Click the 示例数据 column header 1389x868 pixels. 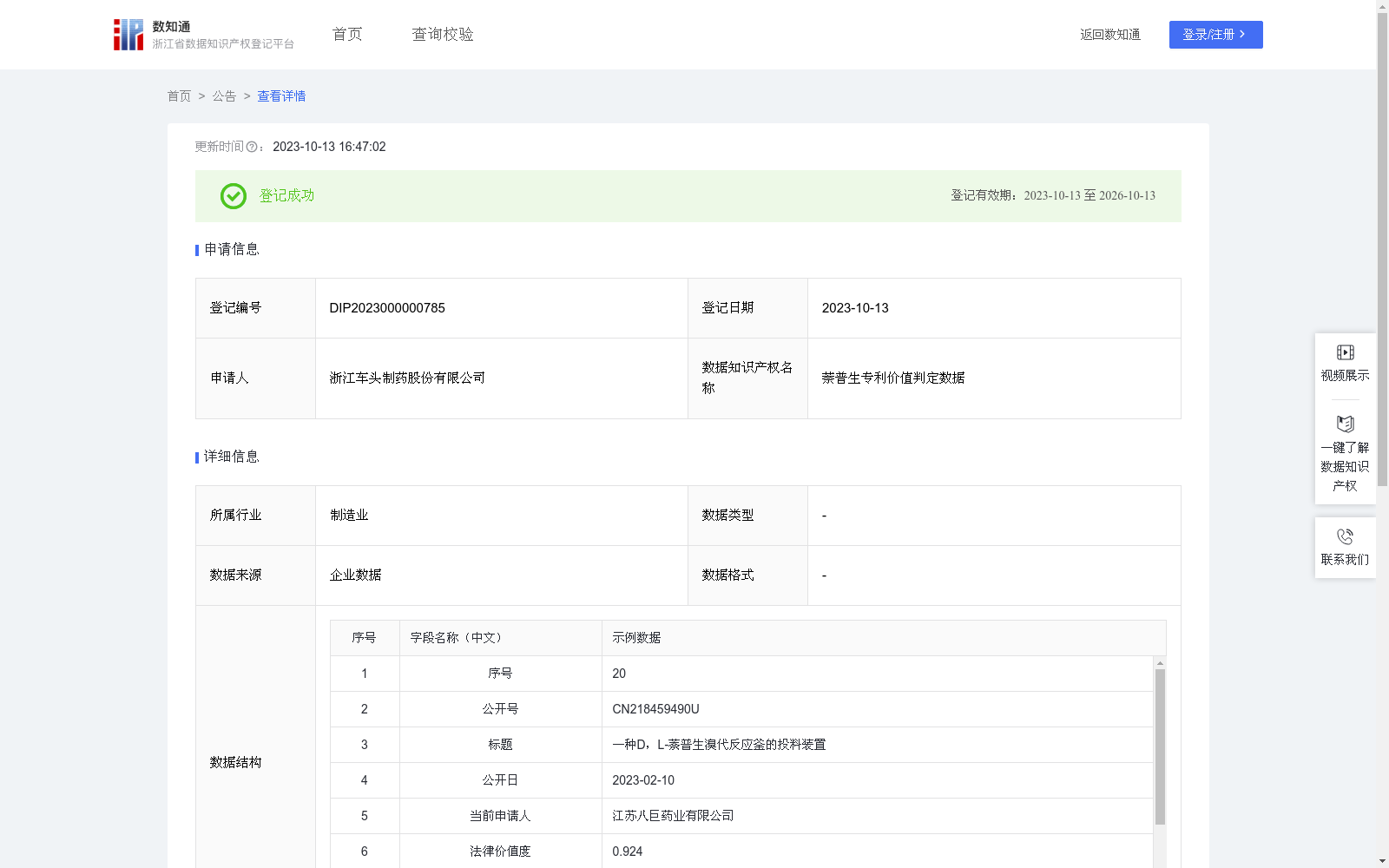[884, 638]
